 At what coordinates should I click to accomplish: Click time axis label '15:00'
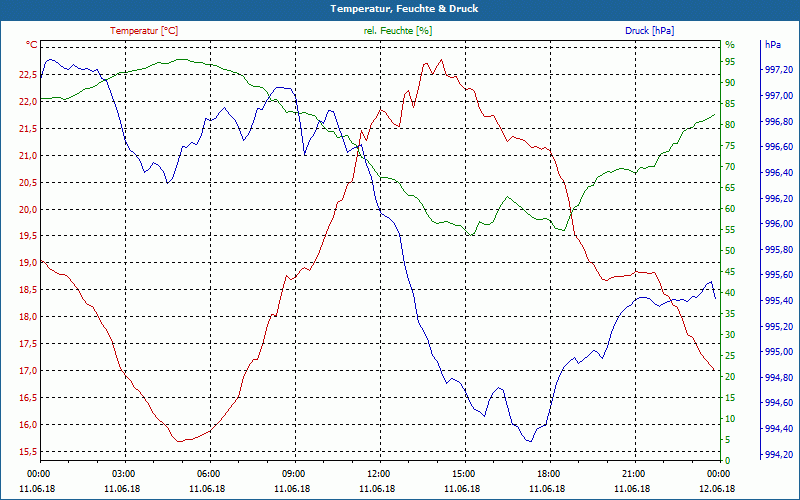coord(464,473)
